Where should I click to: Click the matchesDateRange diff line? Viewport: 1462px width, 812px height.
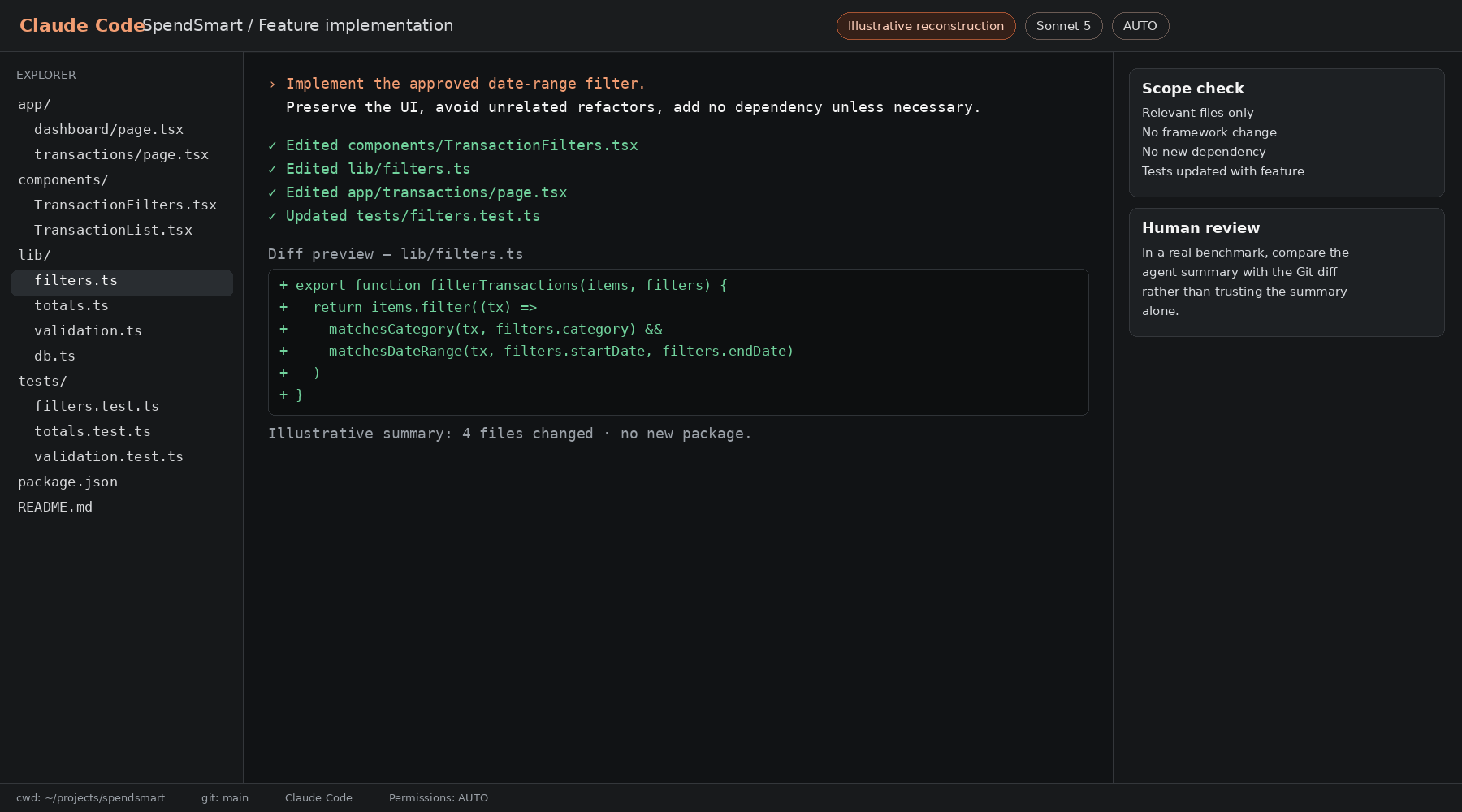point(537,352)
